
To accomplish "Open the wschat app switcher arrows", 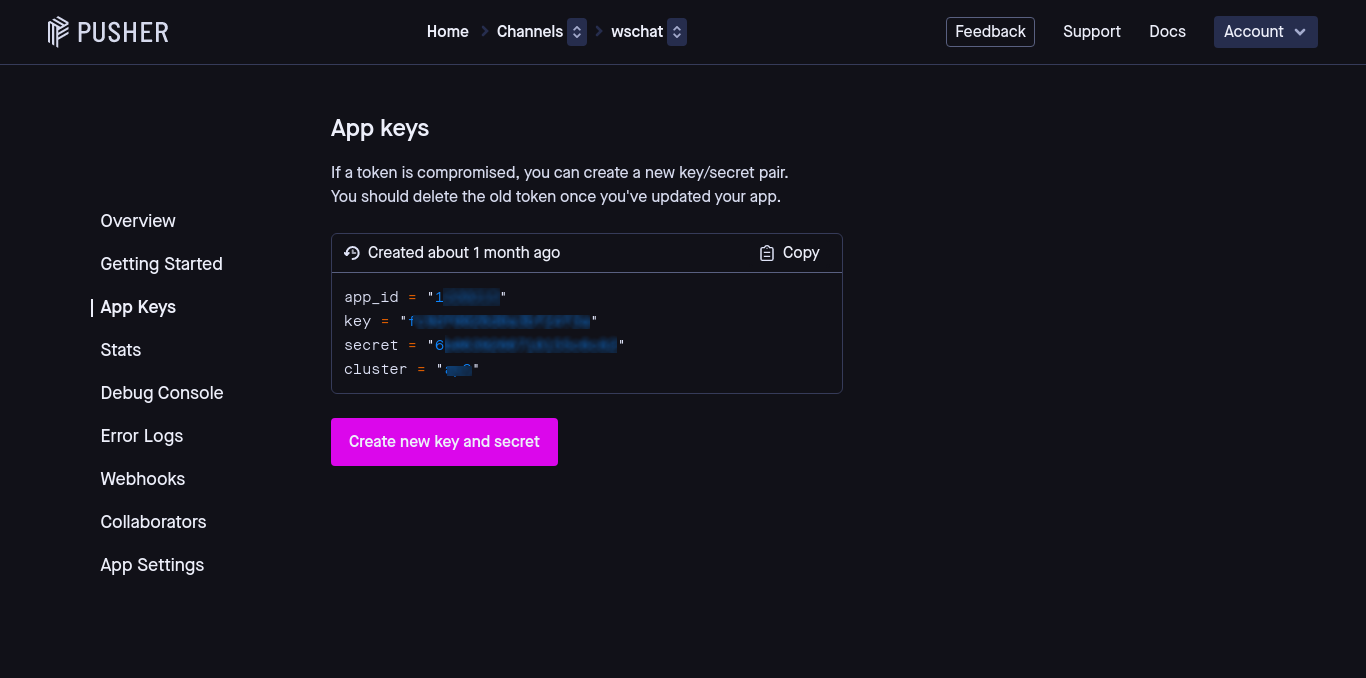I will click(677, 32).
